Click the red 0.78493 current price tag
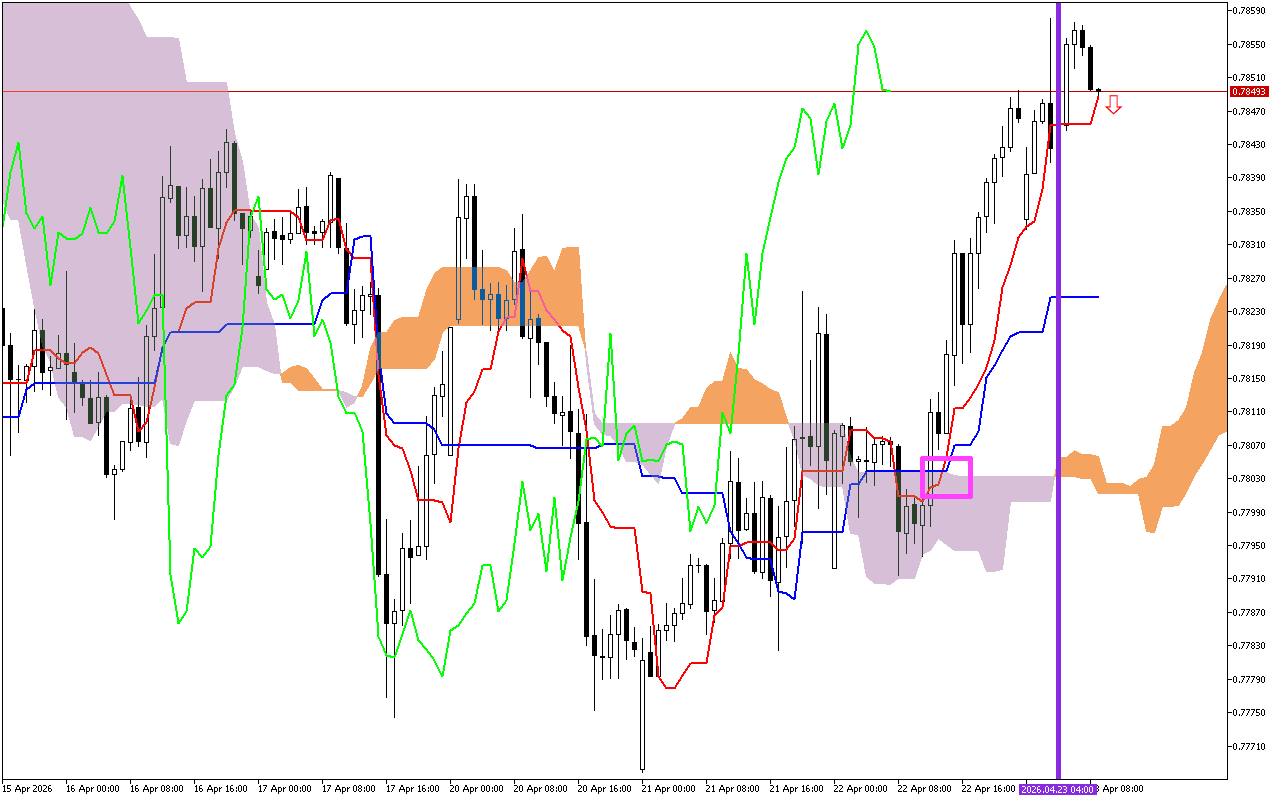This screenshot has width=1280, height=800. [1248, 91]
